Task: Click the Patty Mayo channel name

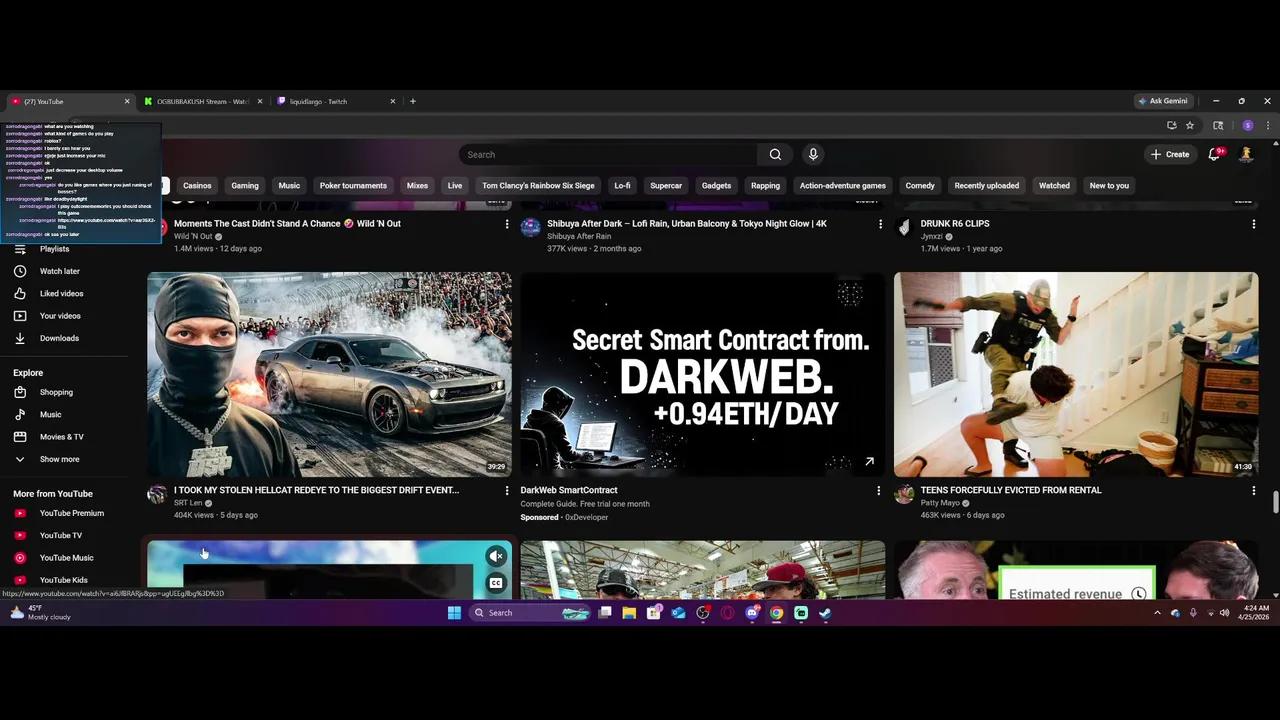Action: point(940,503)
